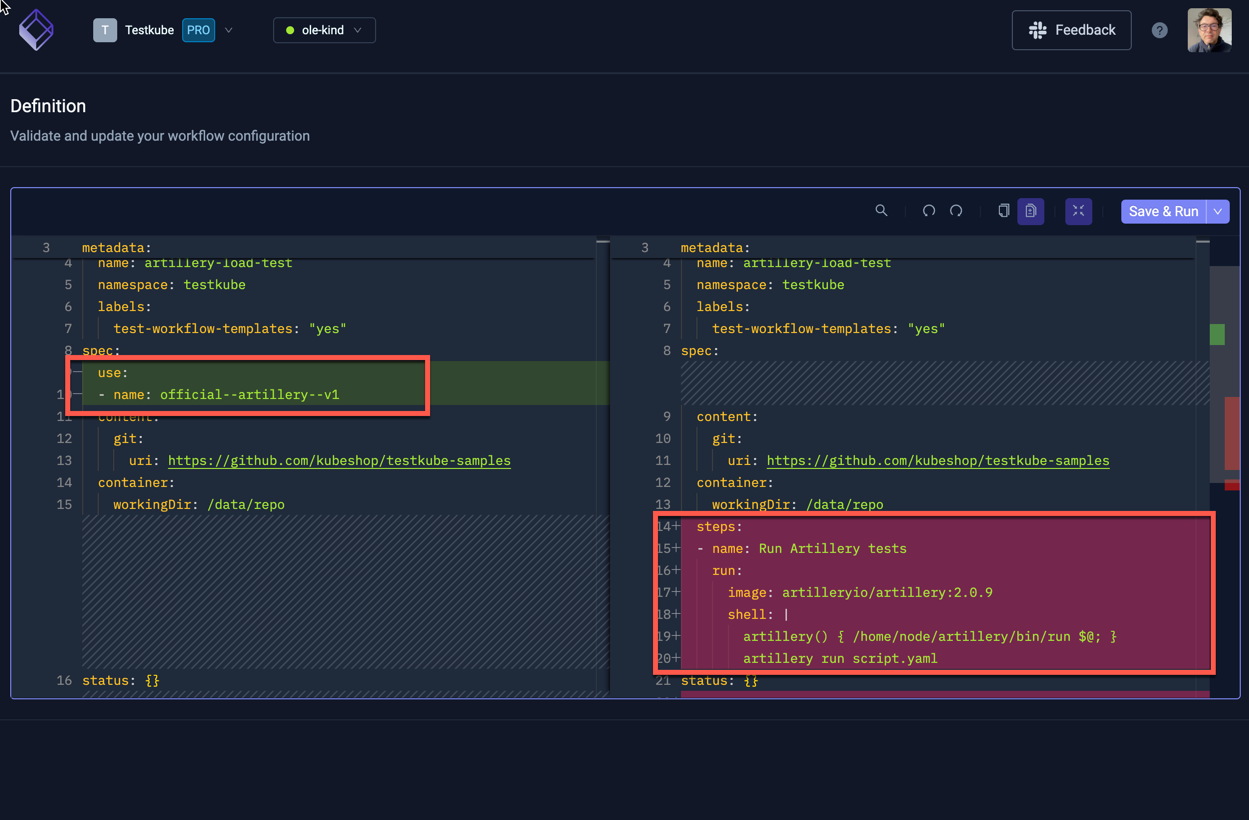Expand the editor with the fullscreen icon
Viewport: 1249px width, 820px height.
coord(1078,211)
